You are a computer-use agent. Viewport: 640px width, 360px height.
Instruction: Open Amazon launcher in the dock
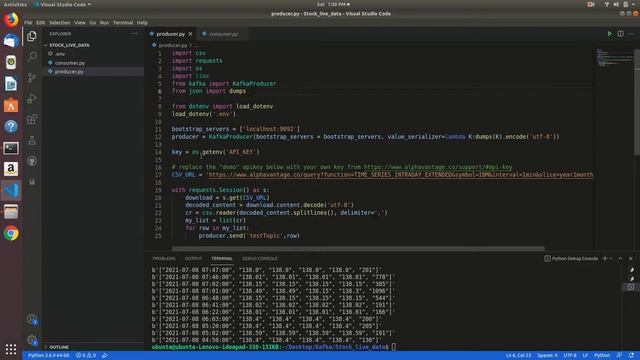11,169
